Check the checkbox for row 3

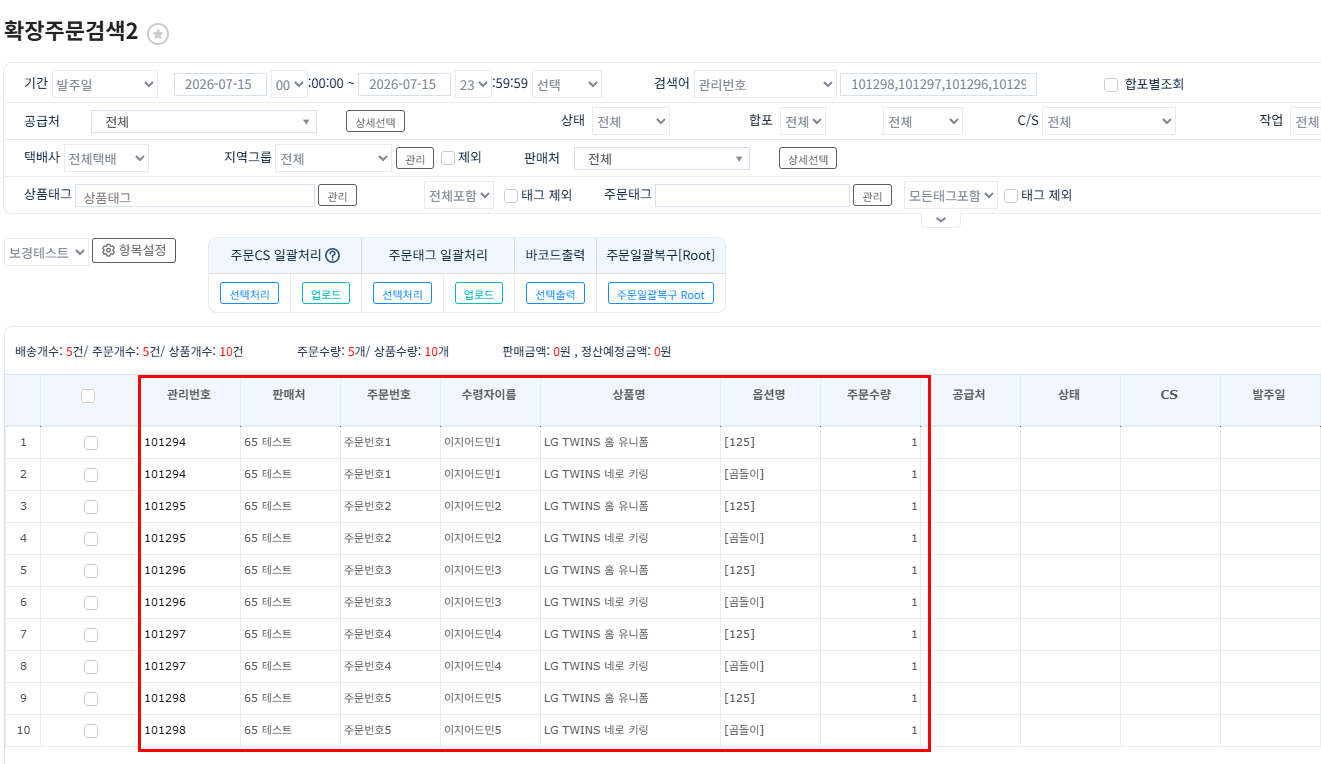pos(91,506)
